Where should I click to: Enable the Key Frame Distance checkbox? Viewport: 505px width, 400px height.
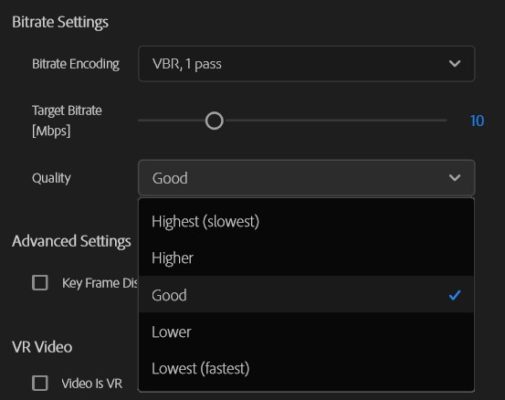pyautogui.click(x=40, y=283)
